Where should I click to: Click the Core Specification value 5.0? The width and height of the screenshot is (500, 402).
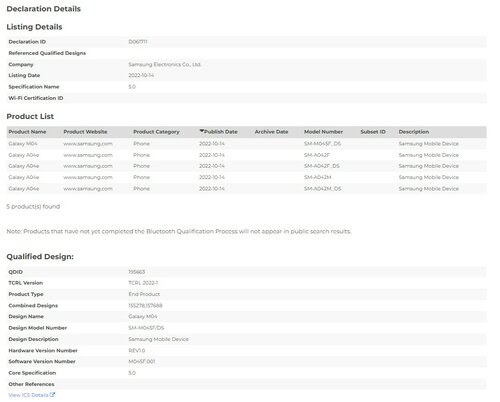(132, 373)
